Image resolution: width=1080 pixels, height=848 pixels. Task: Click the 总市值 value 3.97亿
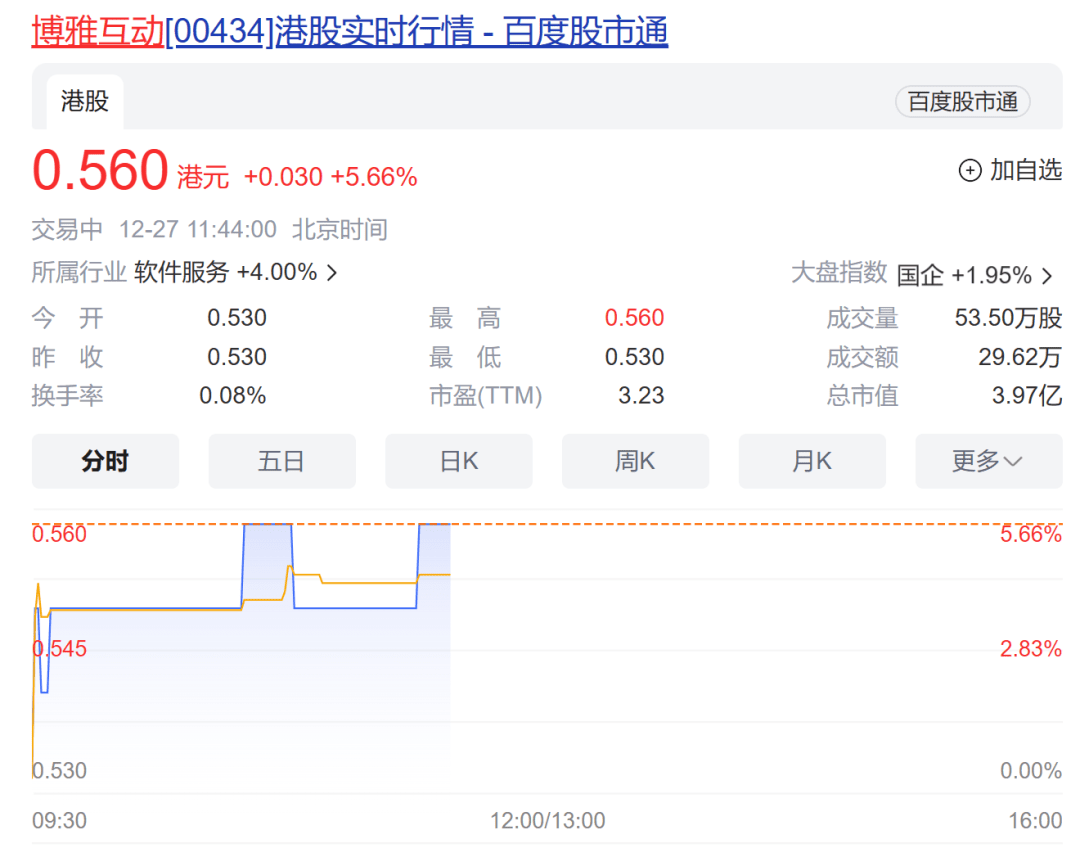[1027, 395]
